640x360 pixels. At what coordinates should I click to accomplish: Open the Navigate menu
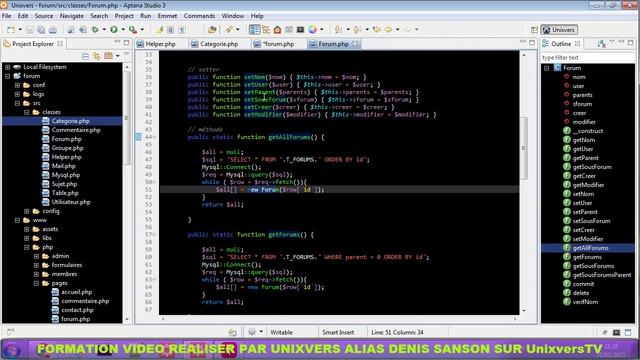(x=71, y=16)
